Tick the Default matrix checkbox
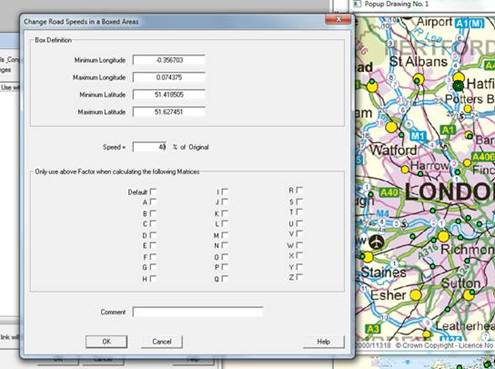 (x=153, y=192)
